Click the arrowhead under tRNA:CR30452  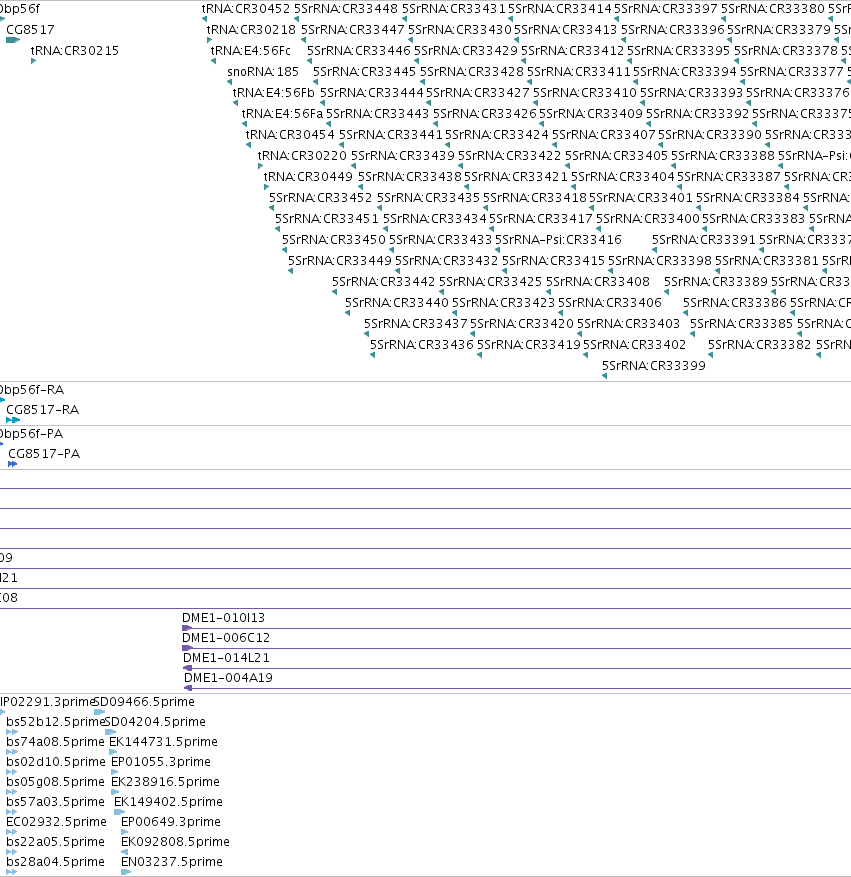pyautogui.click(x=205, y=19)
